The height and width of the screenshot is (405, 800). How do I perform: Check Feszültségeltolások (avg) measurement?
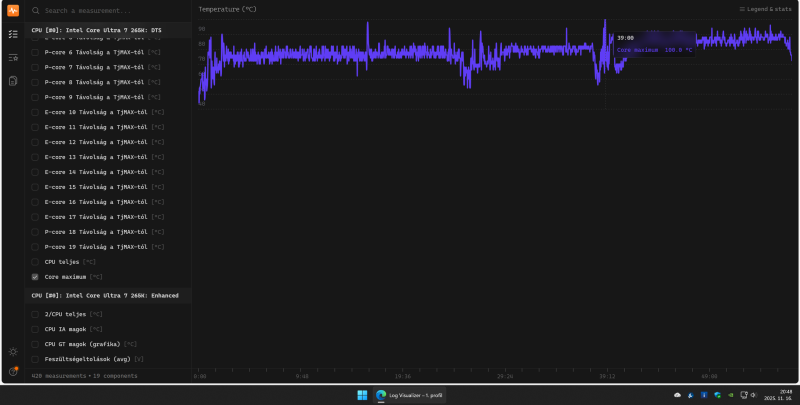[x=35, y=359]
